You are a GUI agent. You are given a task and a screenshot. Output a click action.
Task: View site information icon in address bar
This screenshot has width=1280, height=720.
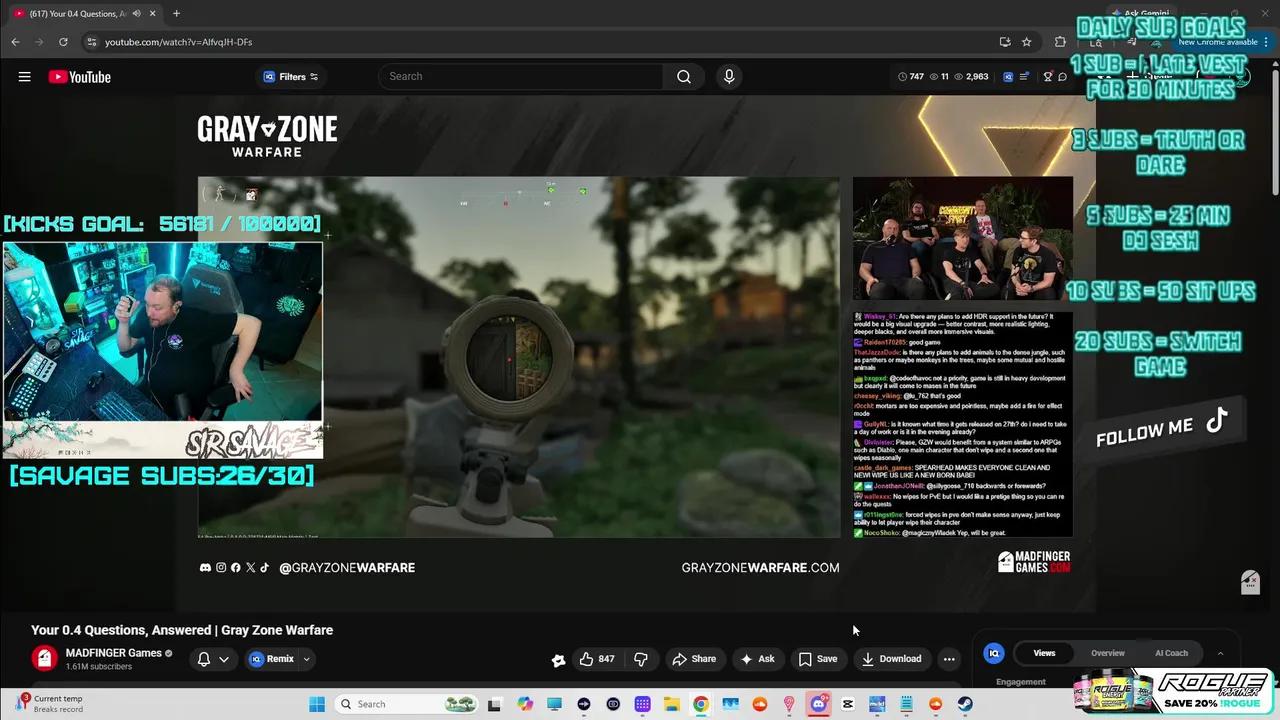[91, 42]
